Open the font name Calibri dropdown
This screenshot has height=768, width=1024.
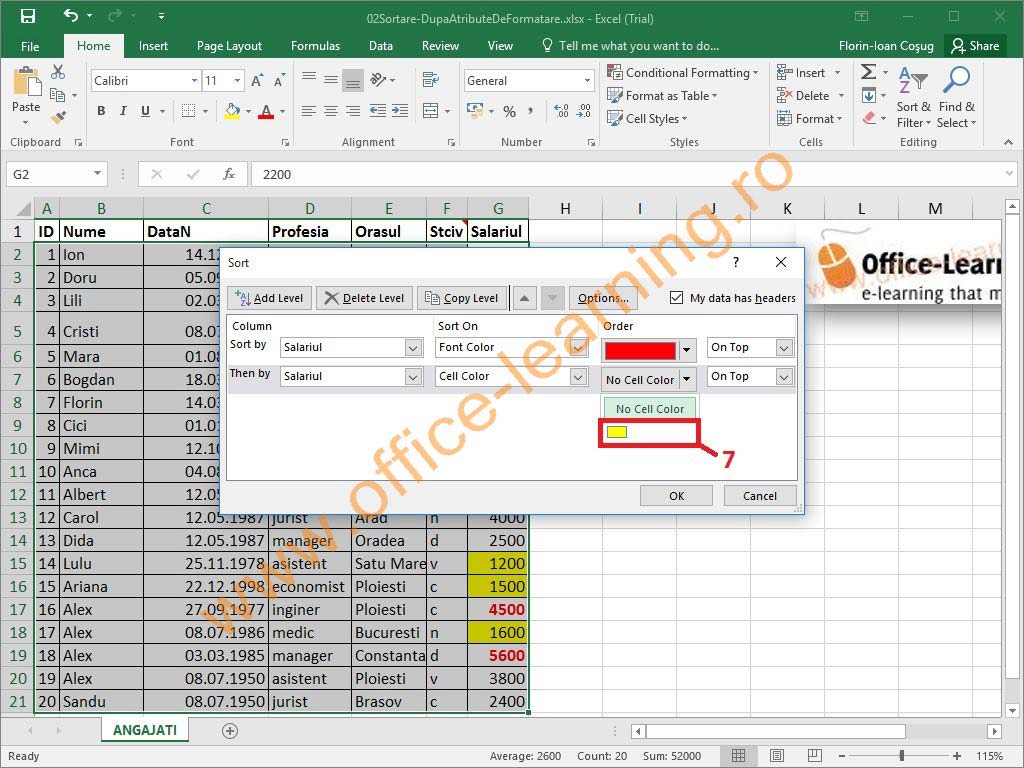[x=194, y=80]
